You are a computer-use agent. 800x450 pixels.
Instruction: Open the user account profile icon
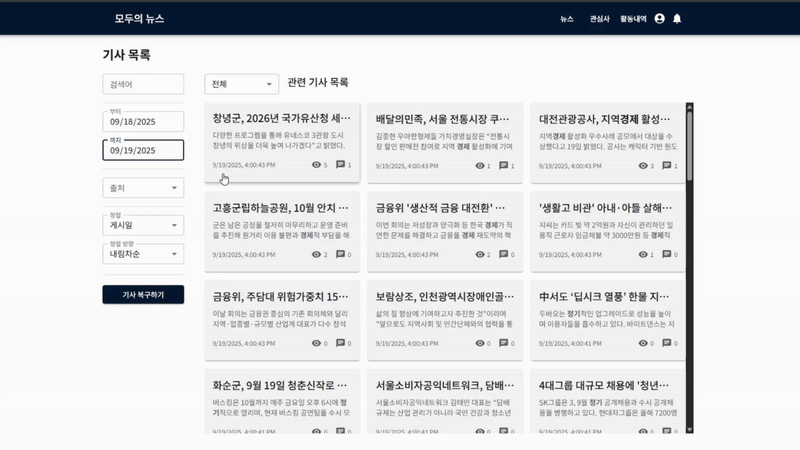(x=659, y=18)
